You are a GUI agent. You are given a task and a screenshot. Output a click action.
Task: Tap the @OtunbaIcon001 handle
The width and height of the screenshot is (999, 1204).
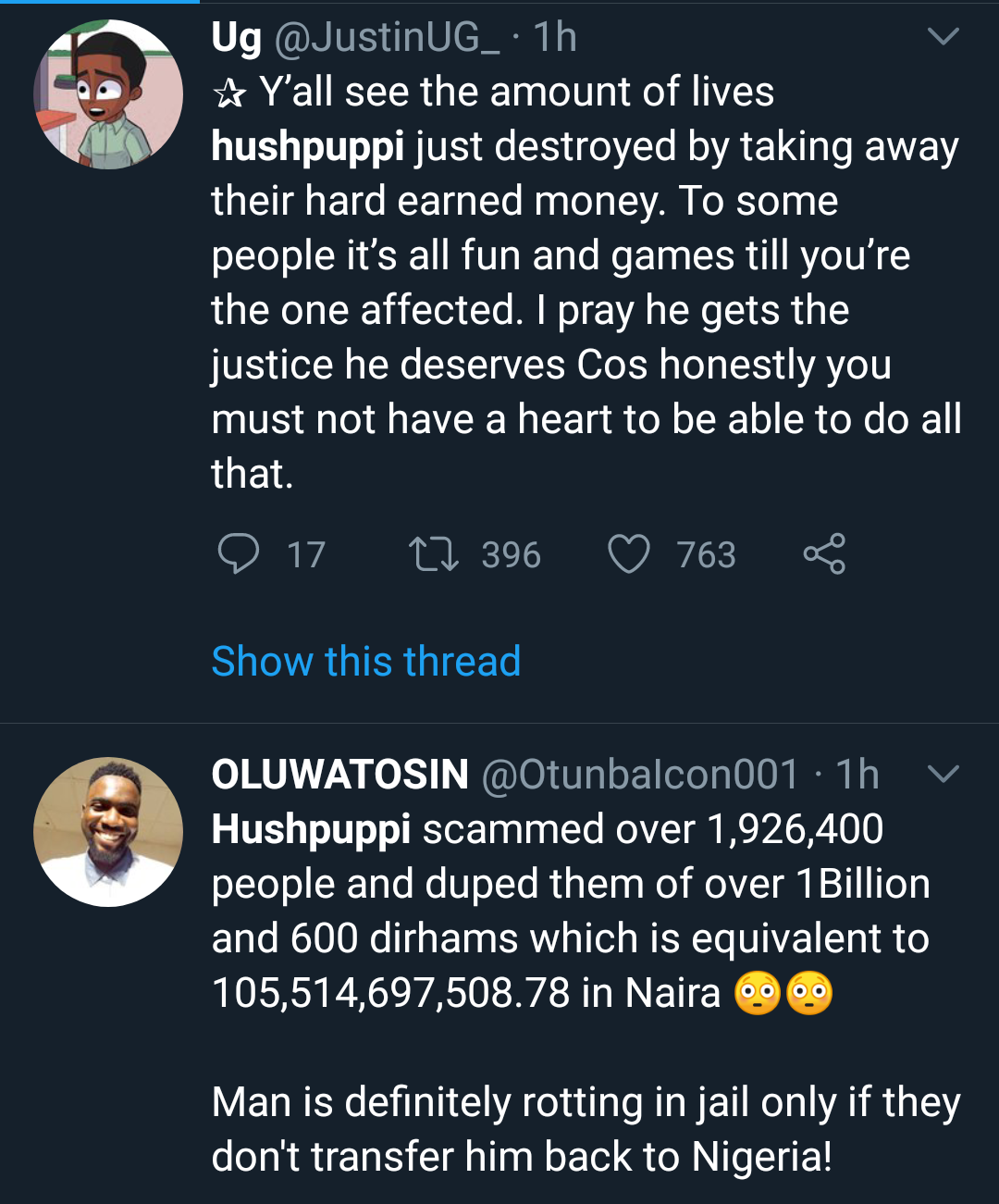coord(640,775)
